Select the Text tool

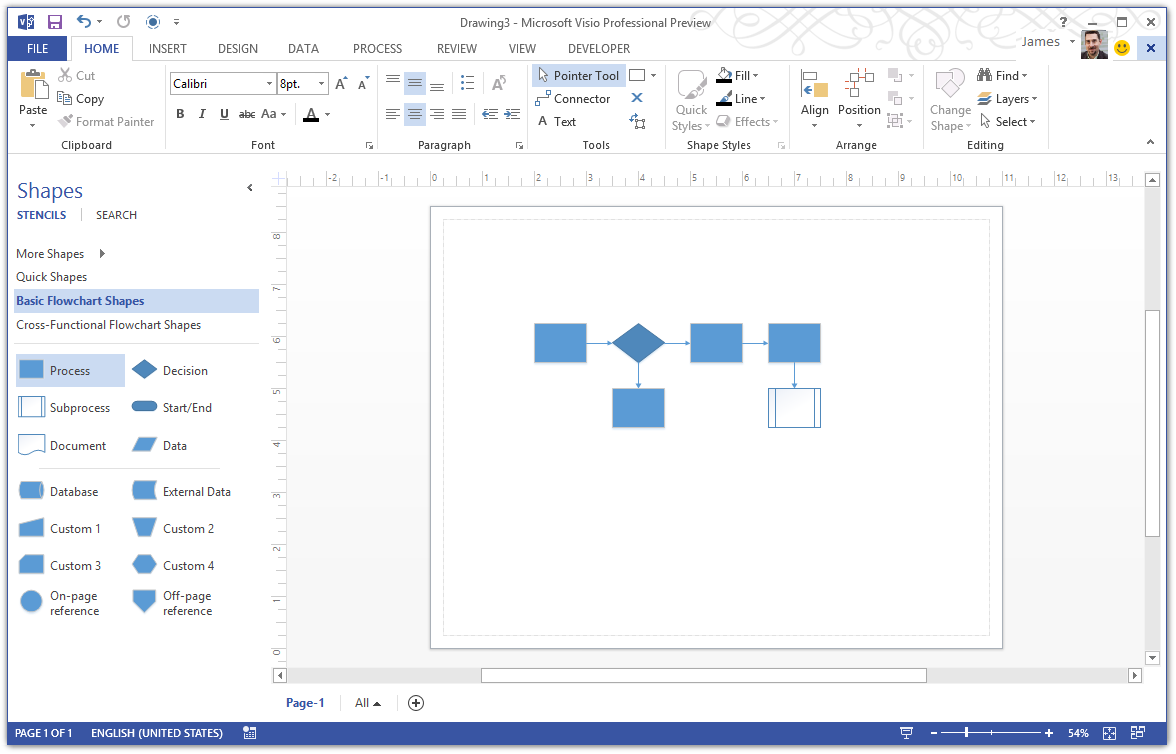564,121
